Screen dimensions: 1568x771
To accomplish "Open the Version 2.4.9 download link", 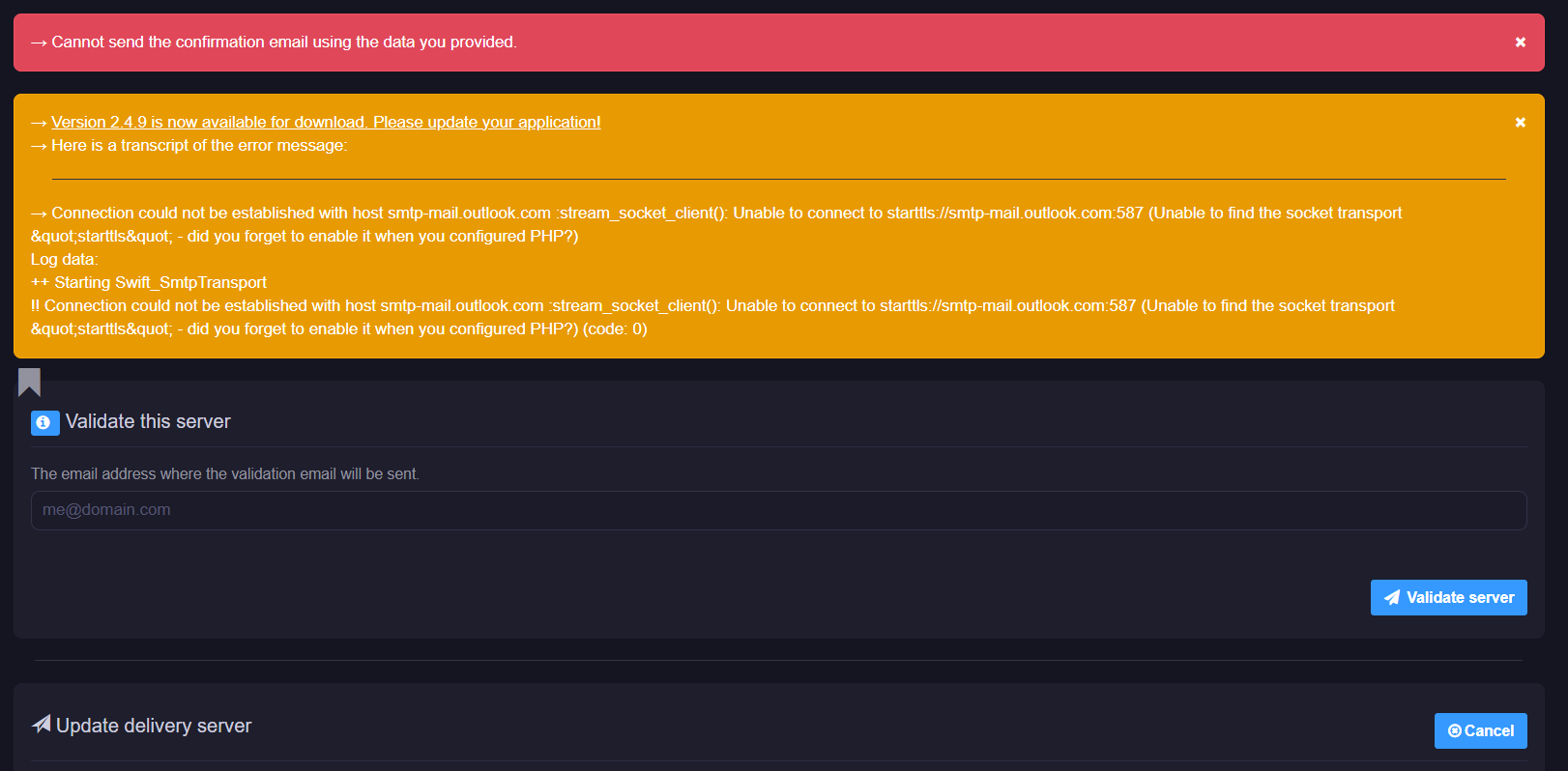I will tap(326, 122).
